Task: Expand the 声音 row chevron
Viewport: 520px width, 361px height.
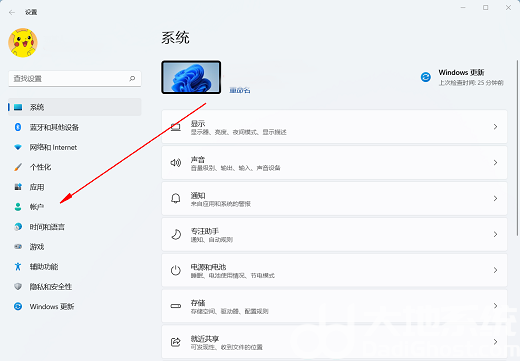Action: [495, 163]
